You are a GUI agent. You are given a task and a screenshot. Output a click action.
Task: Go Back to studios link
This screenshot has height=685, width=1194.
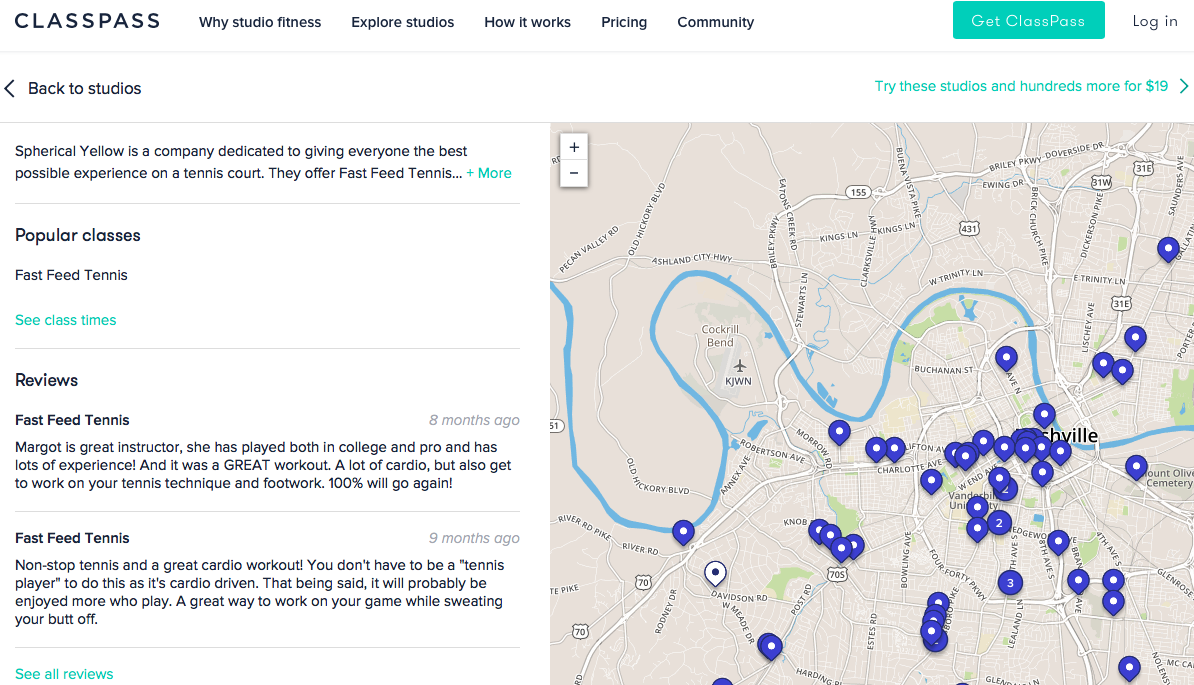(x=85, y=88)
